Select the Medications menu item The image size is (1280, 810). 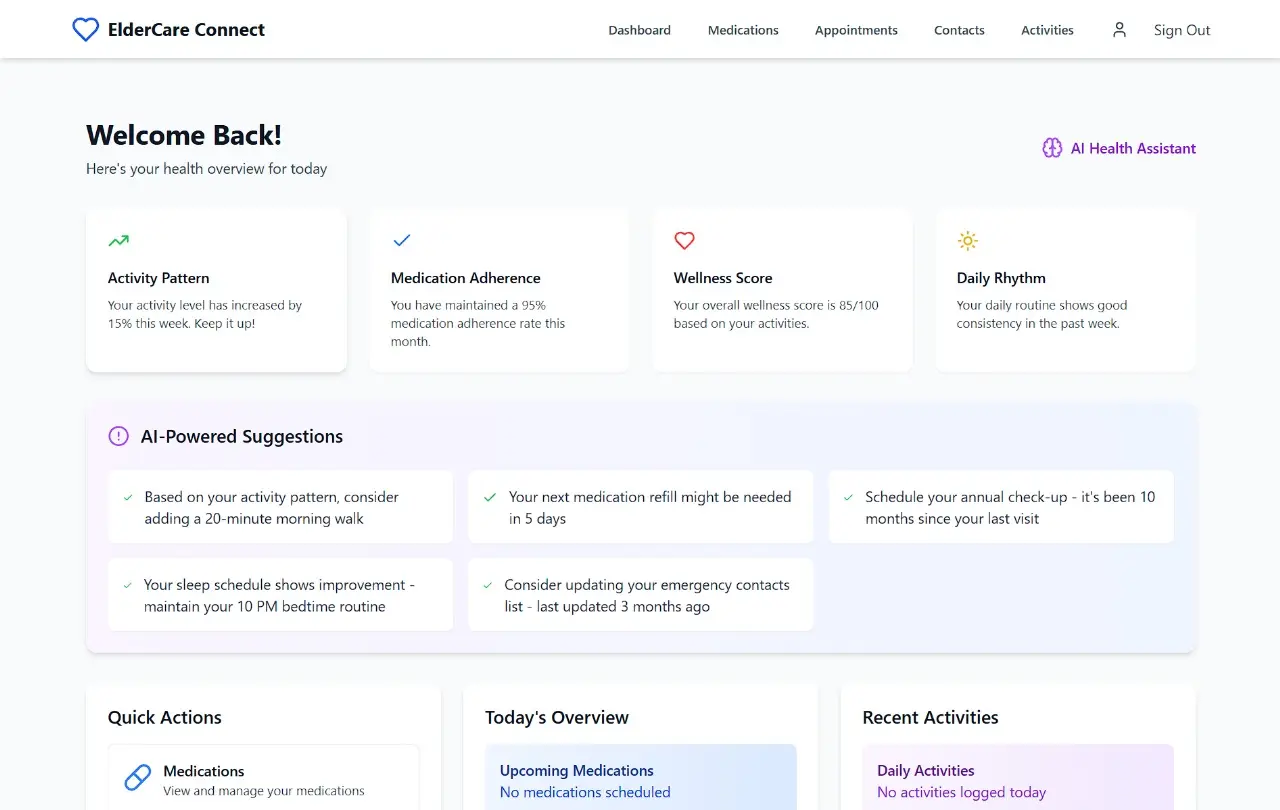(743, 30)
